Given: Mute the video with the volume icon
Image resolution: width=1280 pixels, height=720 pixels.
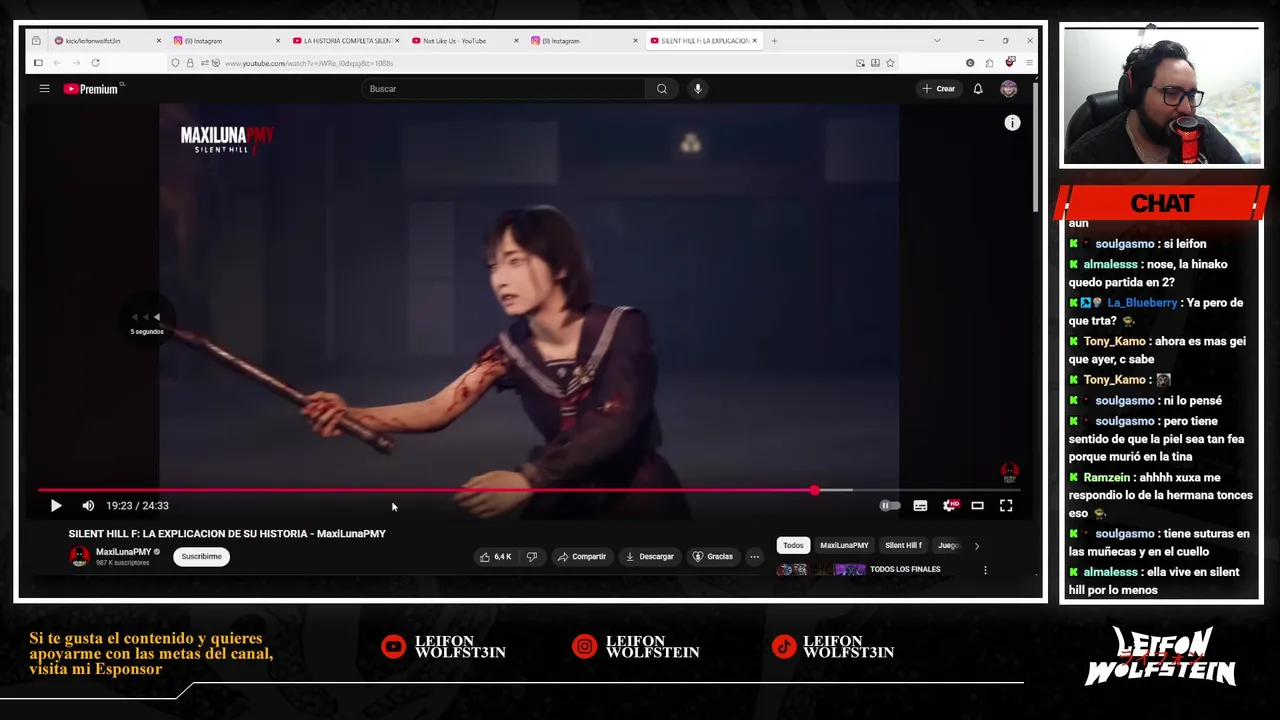Looking at the screenshot, I should pos(88,506).
